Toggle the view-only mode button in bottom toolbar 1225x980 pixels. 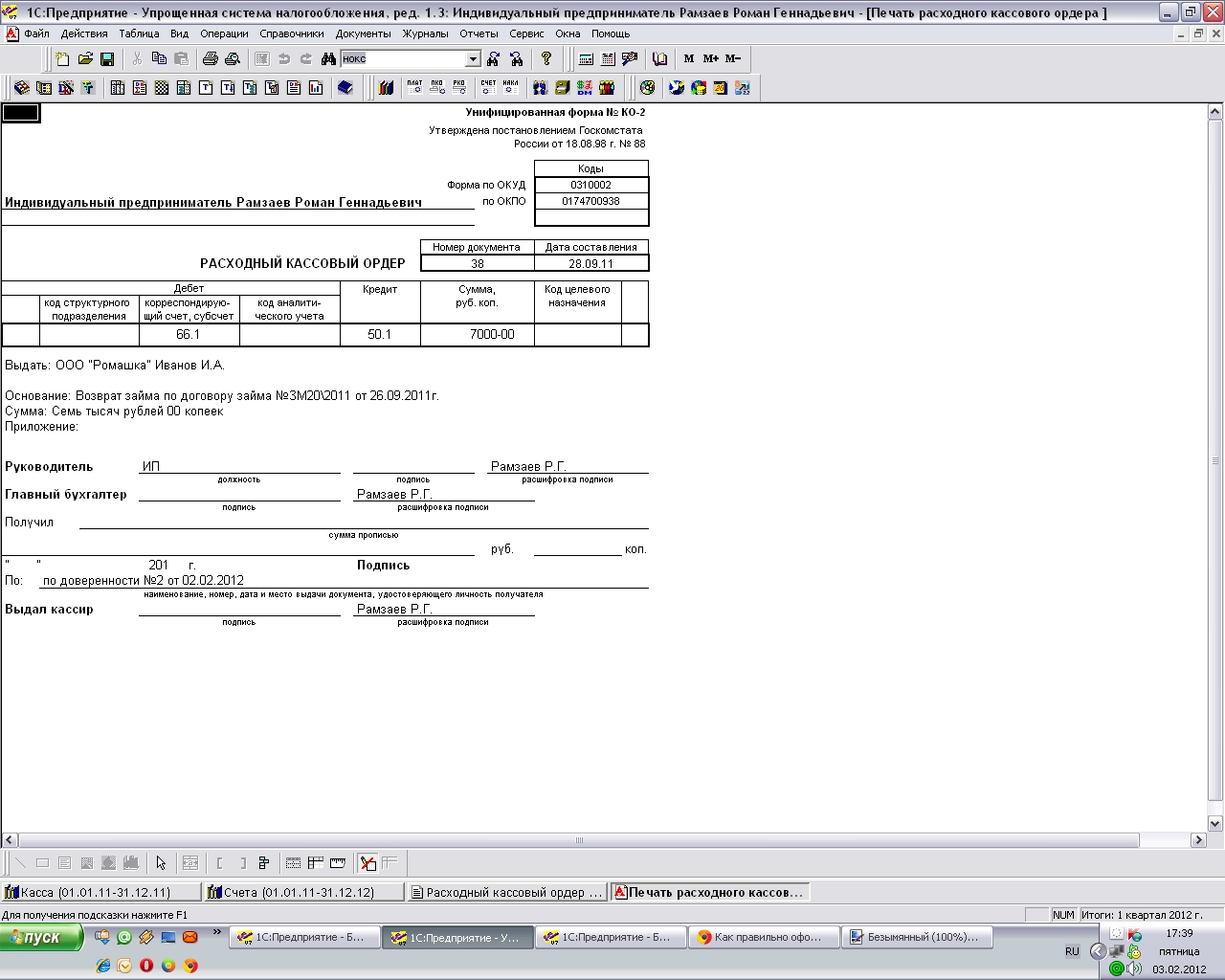coord(367,863)
